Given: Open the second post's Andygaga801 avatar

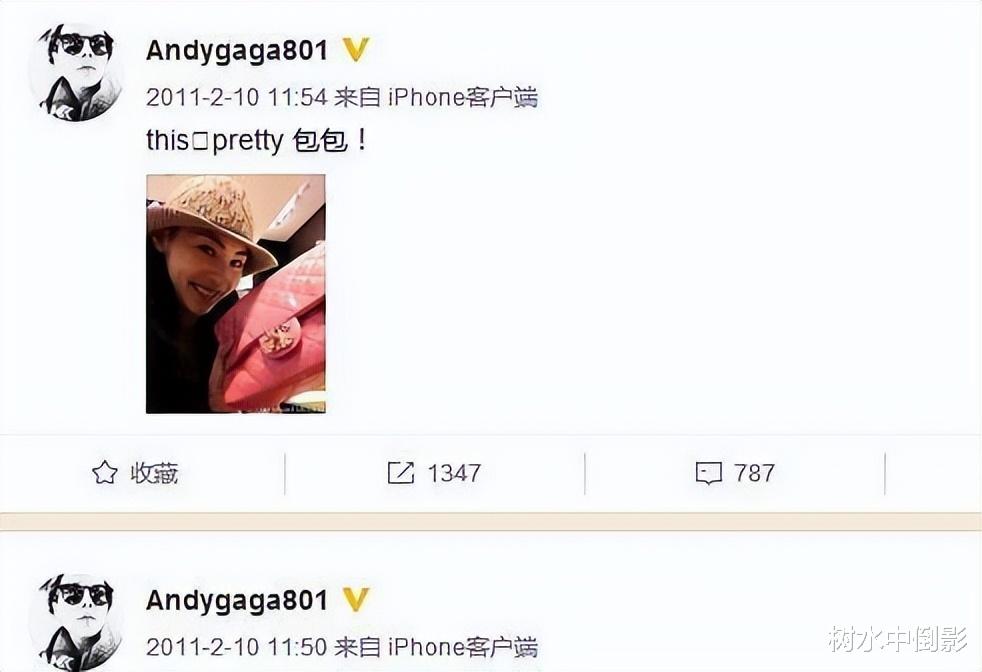Looking at the screenshot, I should coord(76,622).
